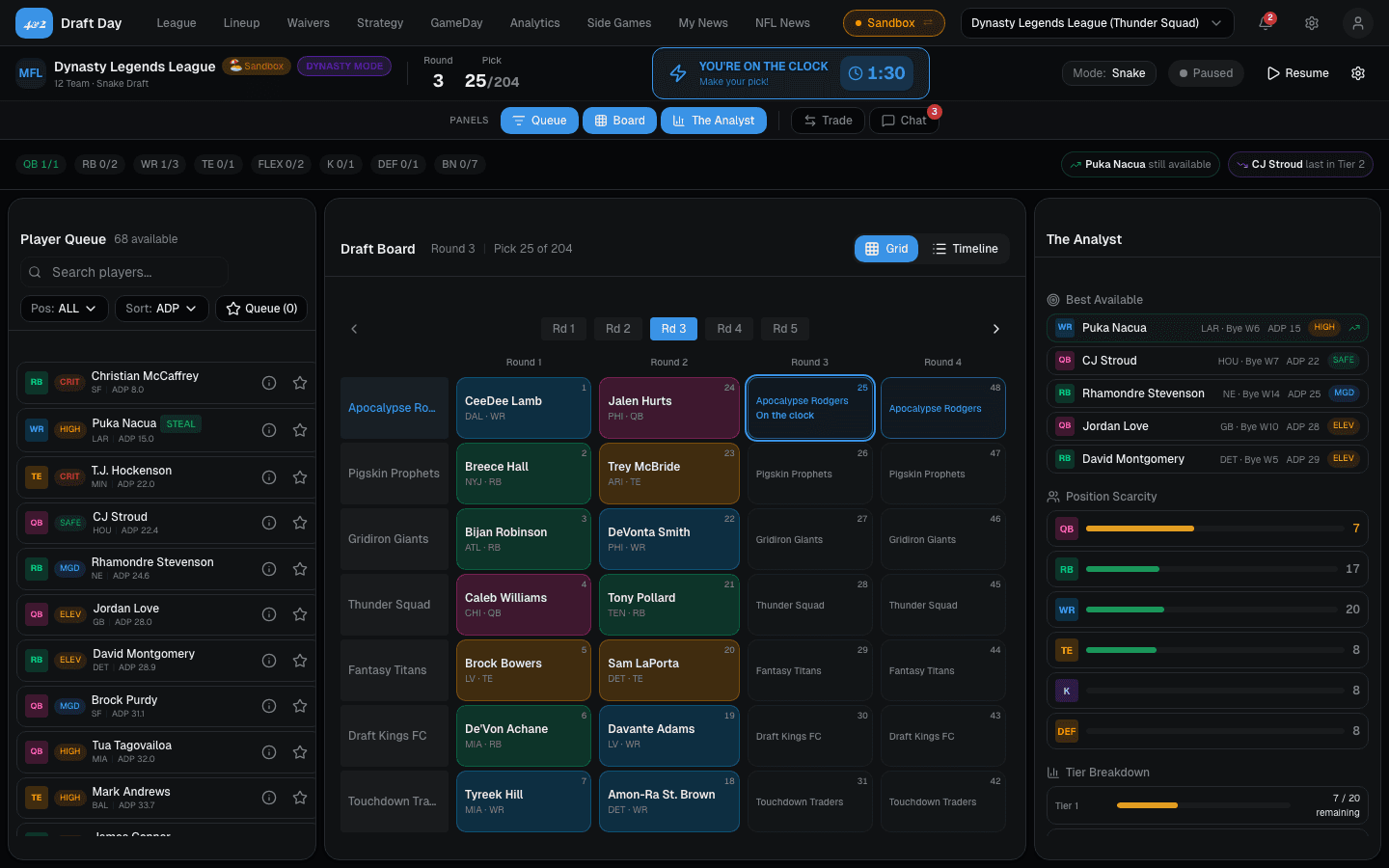Toggle the Sandbox mode button

coord(894,23)
